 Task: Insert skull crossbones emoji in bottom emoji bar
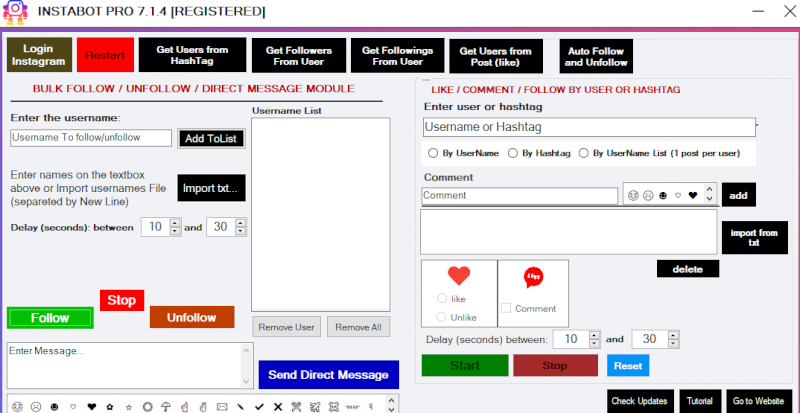tap(334, 407)
